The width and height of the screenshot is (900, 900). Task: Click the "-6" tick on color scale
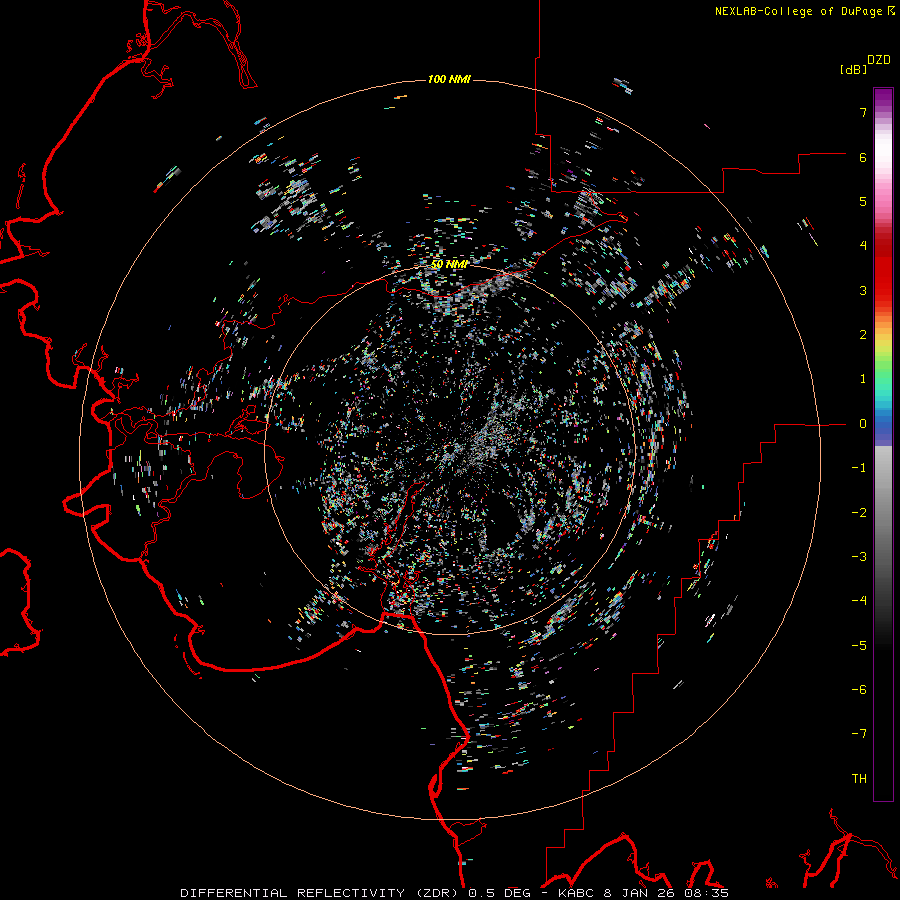click(859, 690)
